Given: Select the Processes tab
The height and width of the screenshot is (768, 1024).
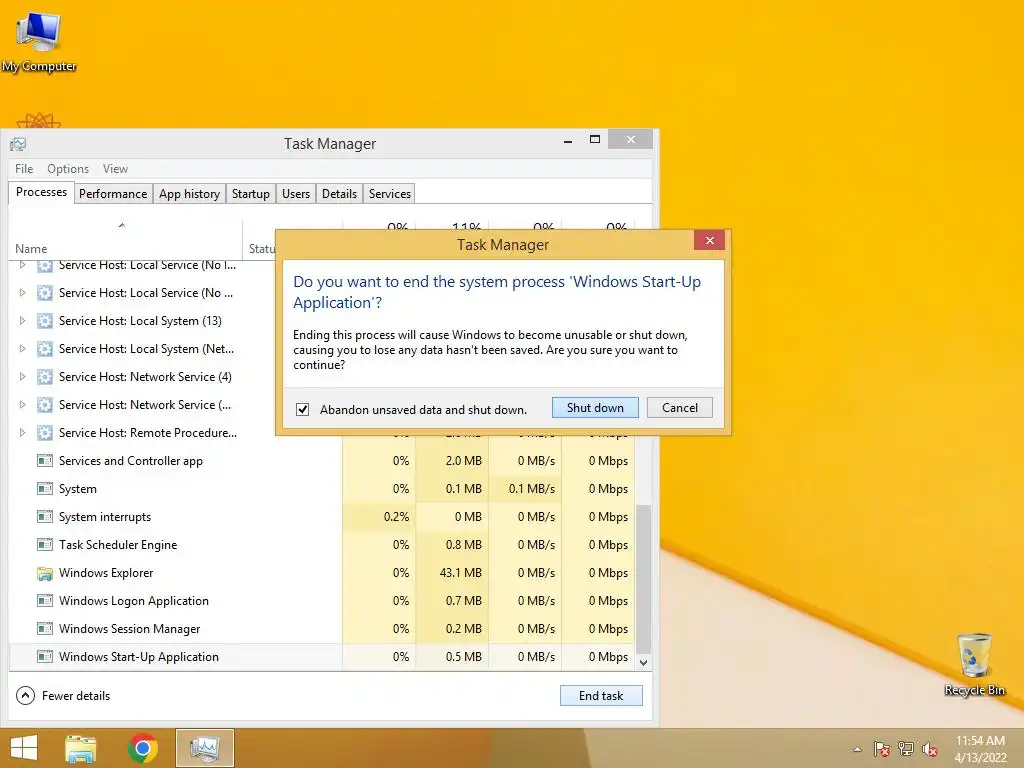Looking at the screenshot, I should 41,192.
